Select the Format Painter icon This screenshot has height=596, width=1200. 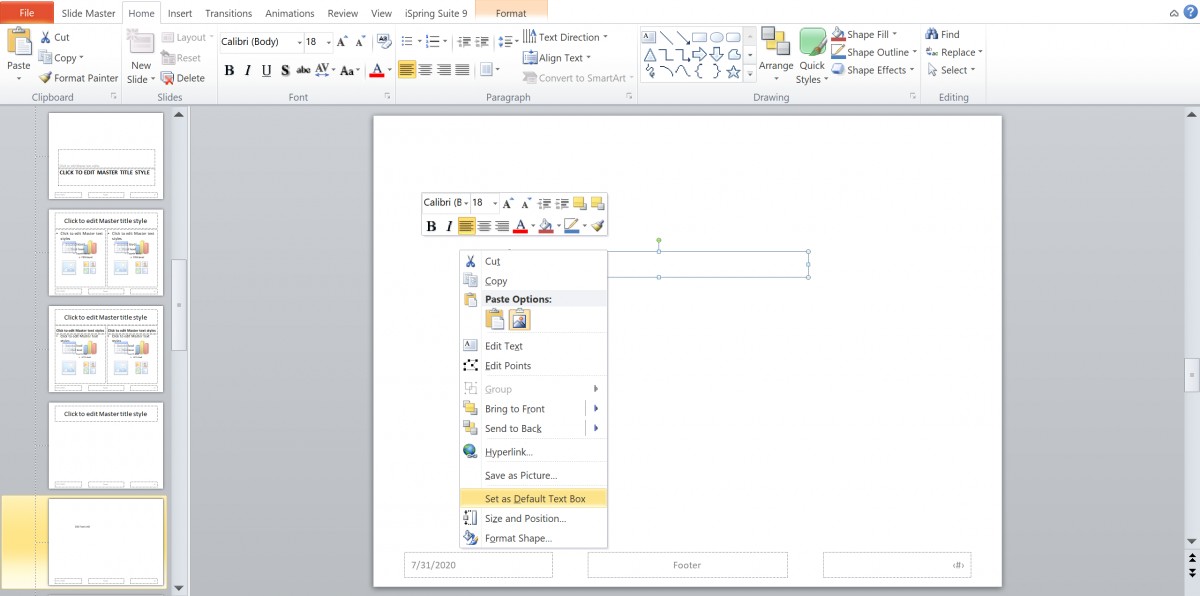[47, 77]
